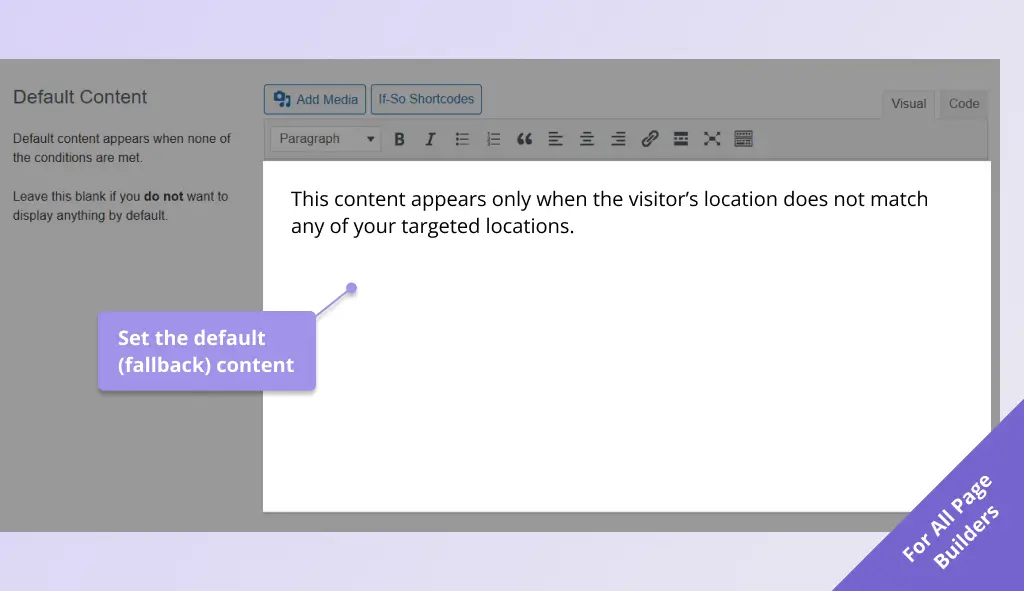Image resolution: width=1024 pixels, height=591 pixels.
Task: Add a blockquote
Action: pos(524,139)
